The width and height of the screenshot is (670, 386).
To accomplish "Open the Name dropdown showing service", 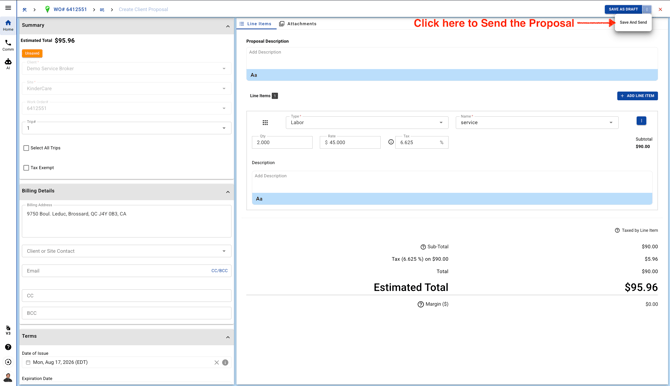I will (537, 122).
